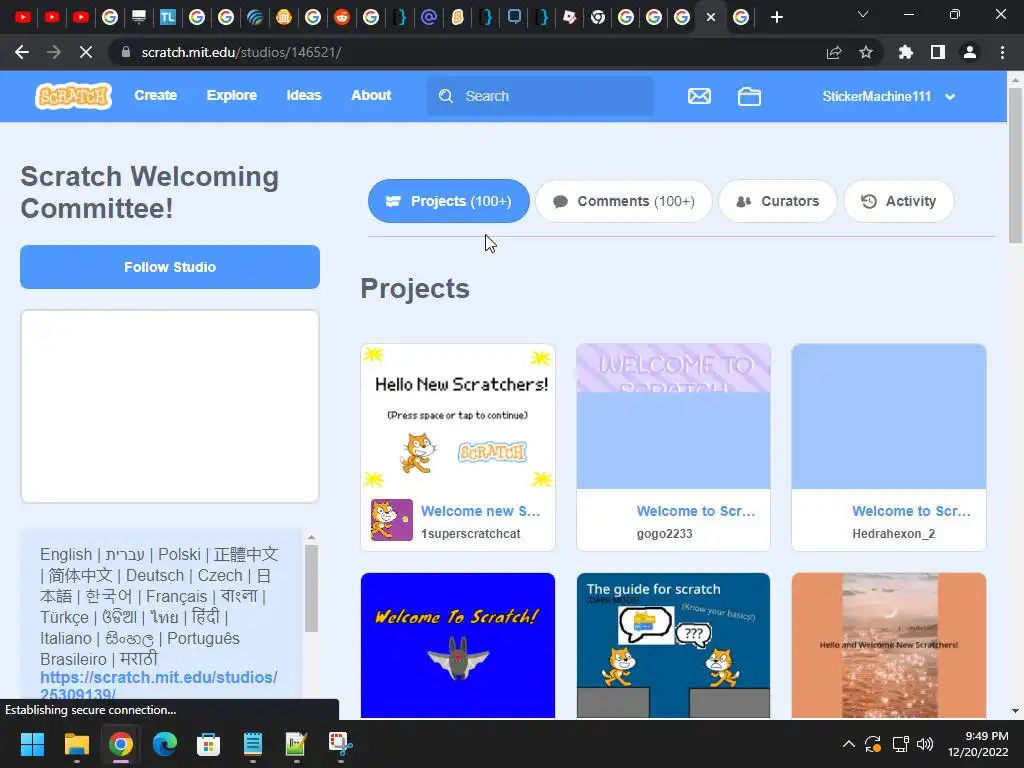
Task: Open the About page link
Action: coord(371,95)
